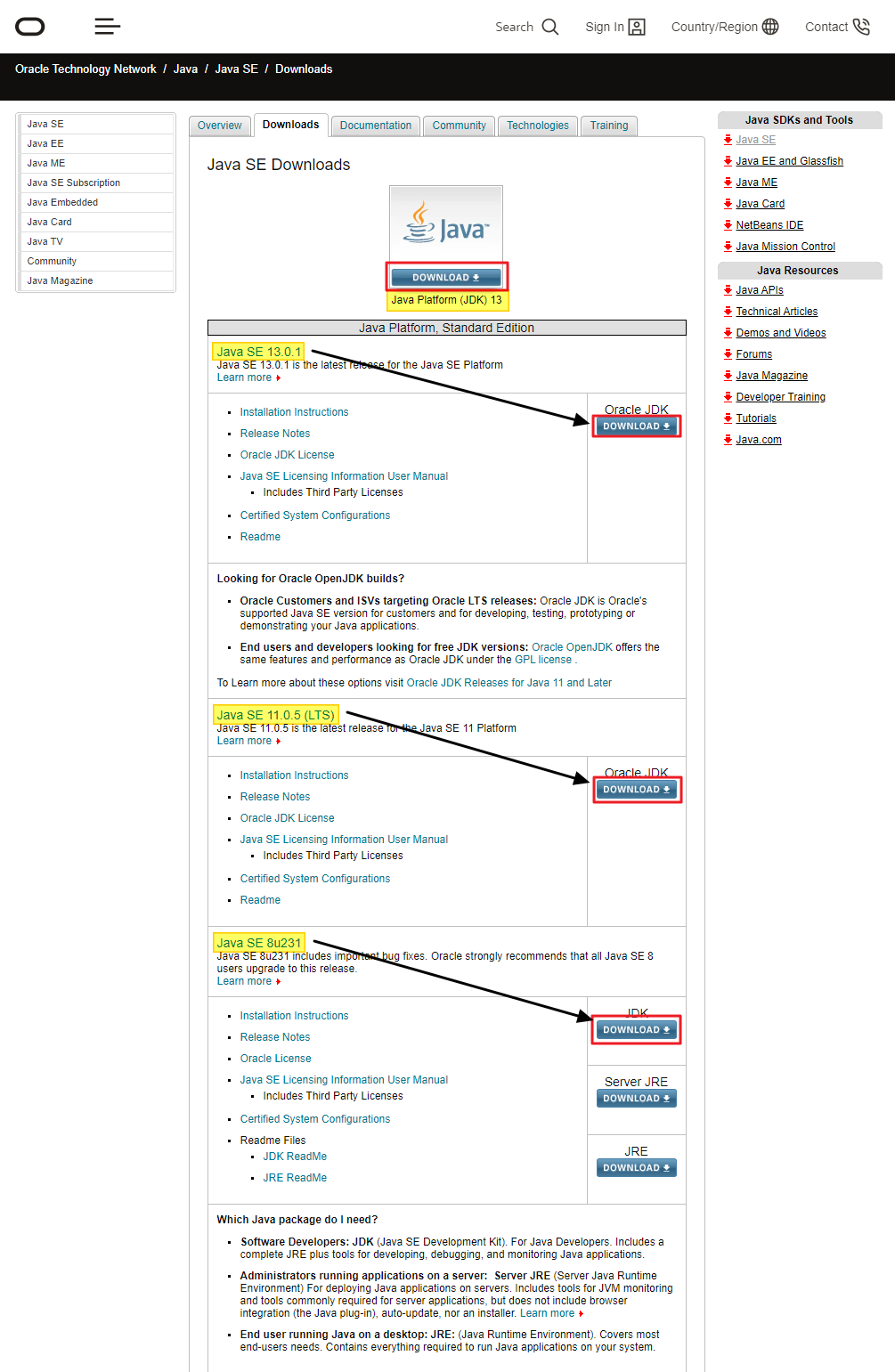Open Community in left sidebar
The image size is (895, 1372).
coord(97,261)
